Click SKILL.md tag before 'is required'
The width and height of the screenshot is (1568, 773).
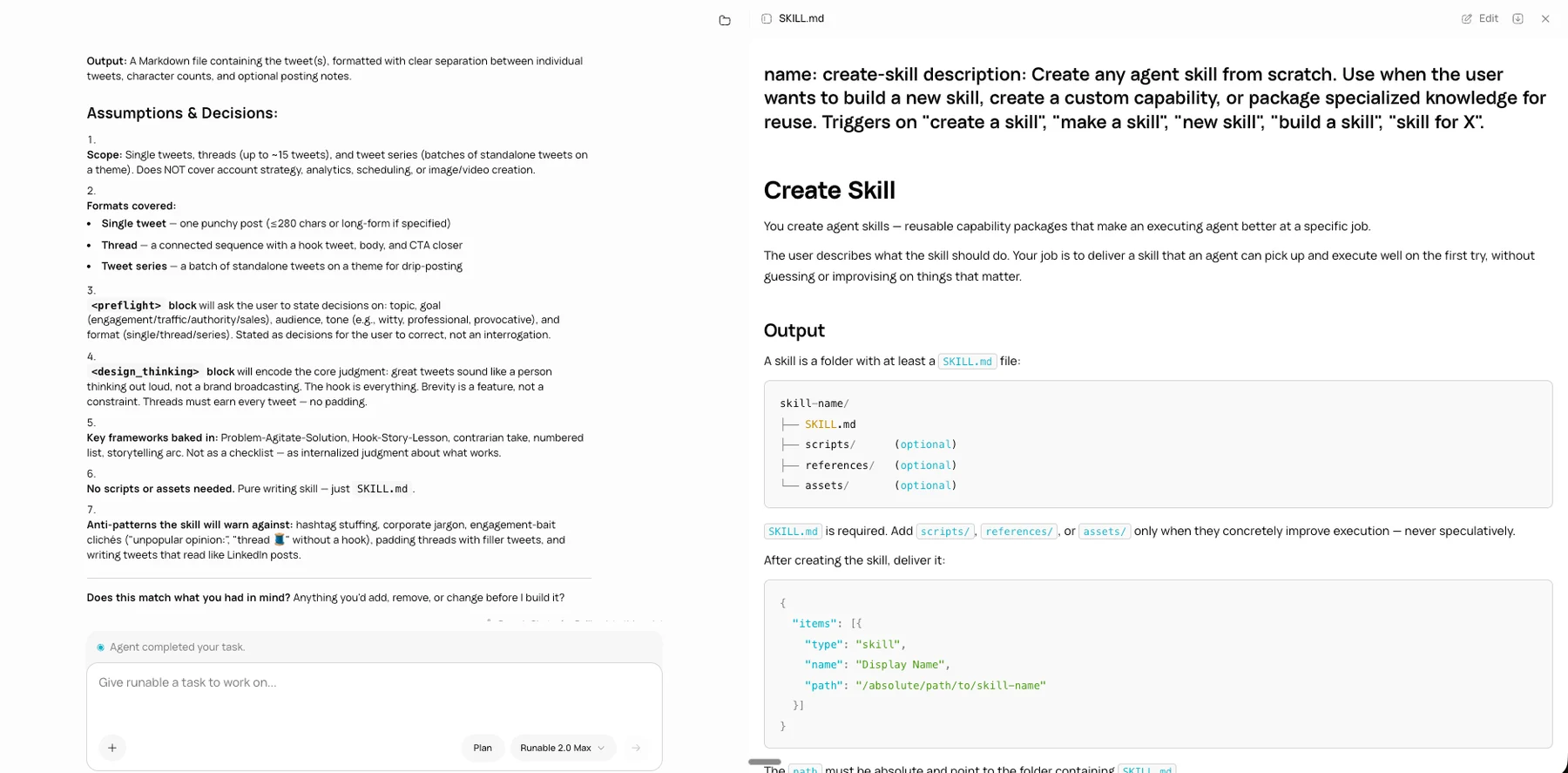point(793,531)
